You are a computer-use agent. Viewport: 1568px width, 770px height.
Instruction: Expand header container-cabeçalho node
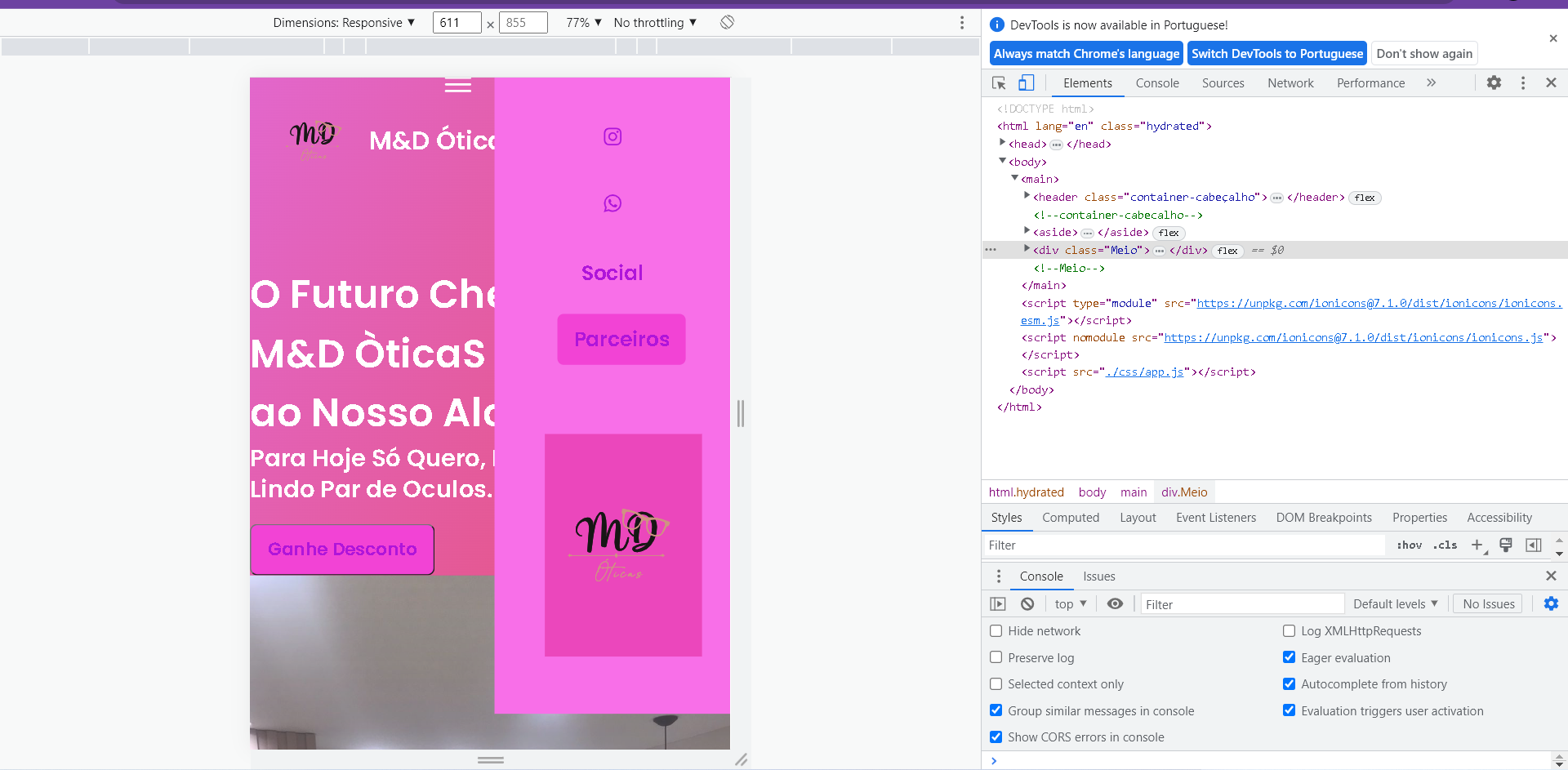click(1027, 196)
